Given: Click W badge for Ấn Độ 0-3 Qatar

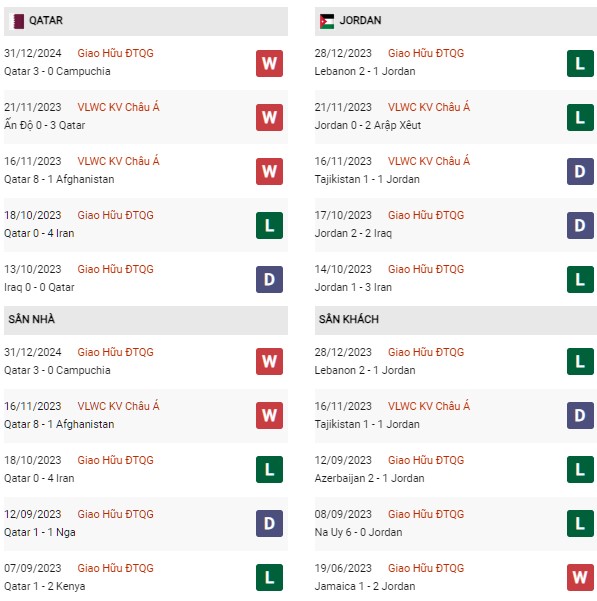Looking at the screenshot, I should [269, 117].
